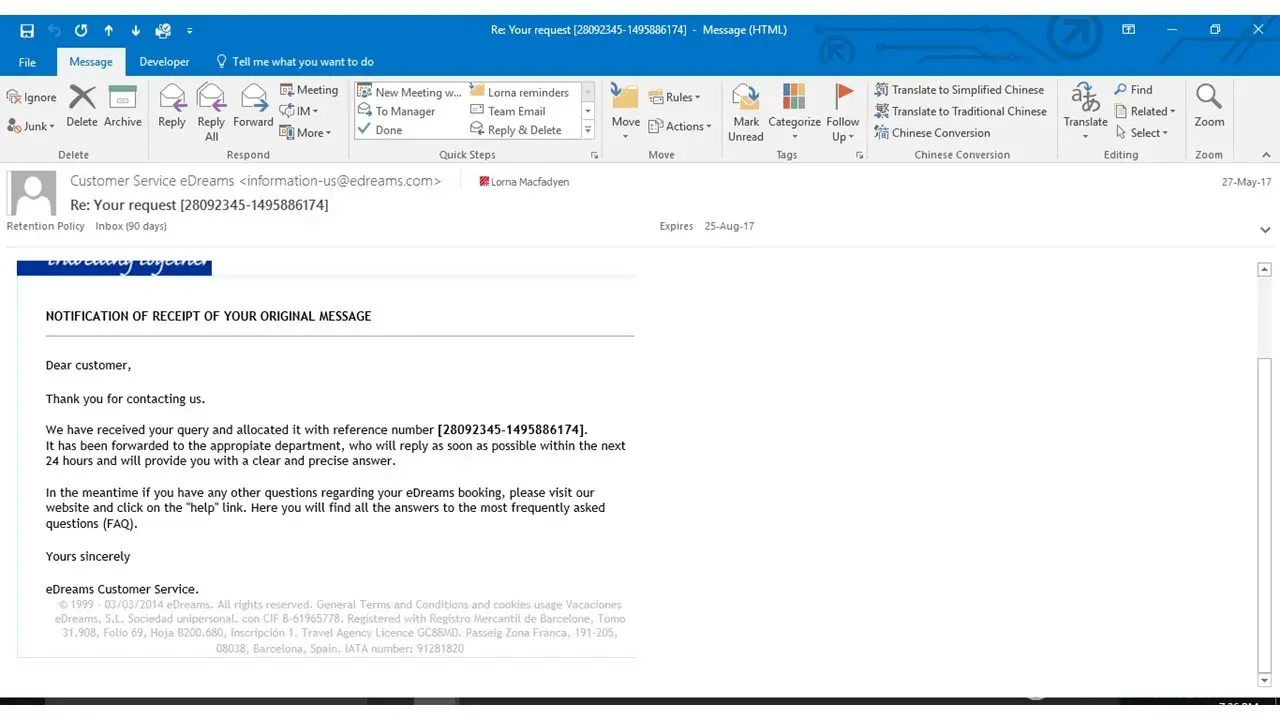Click the Tell me what you want box
1280x720 pixels.
302,62
